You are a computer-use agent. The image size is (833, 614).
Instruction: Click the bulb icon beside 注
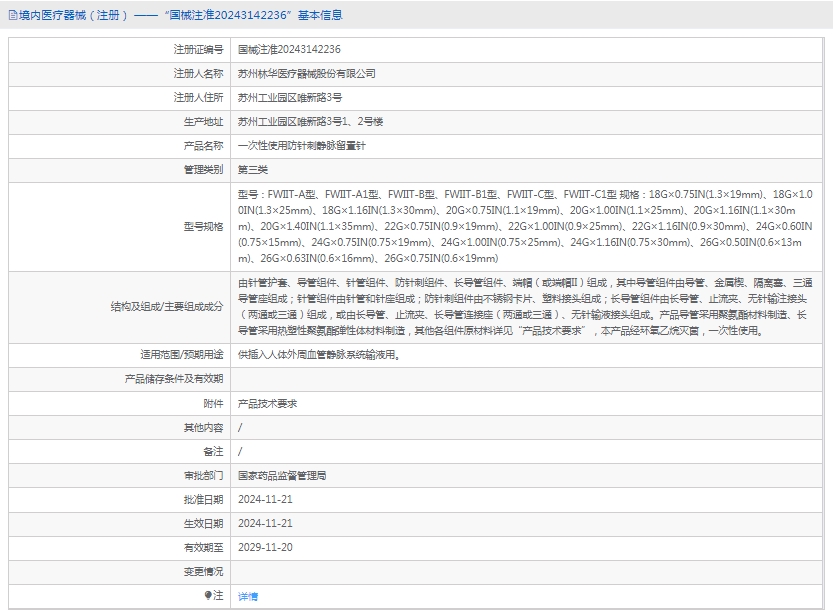pos(208,595)
